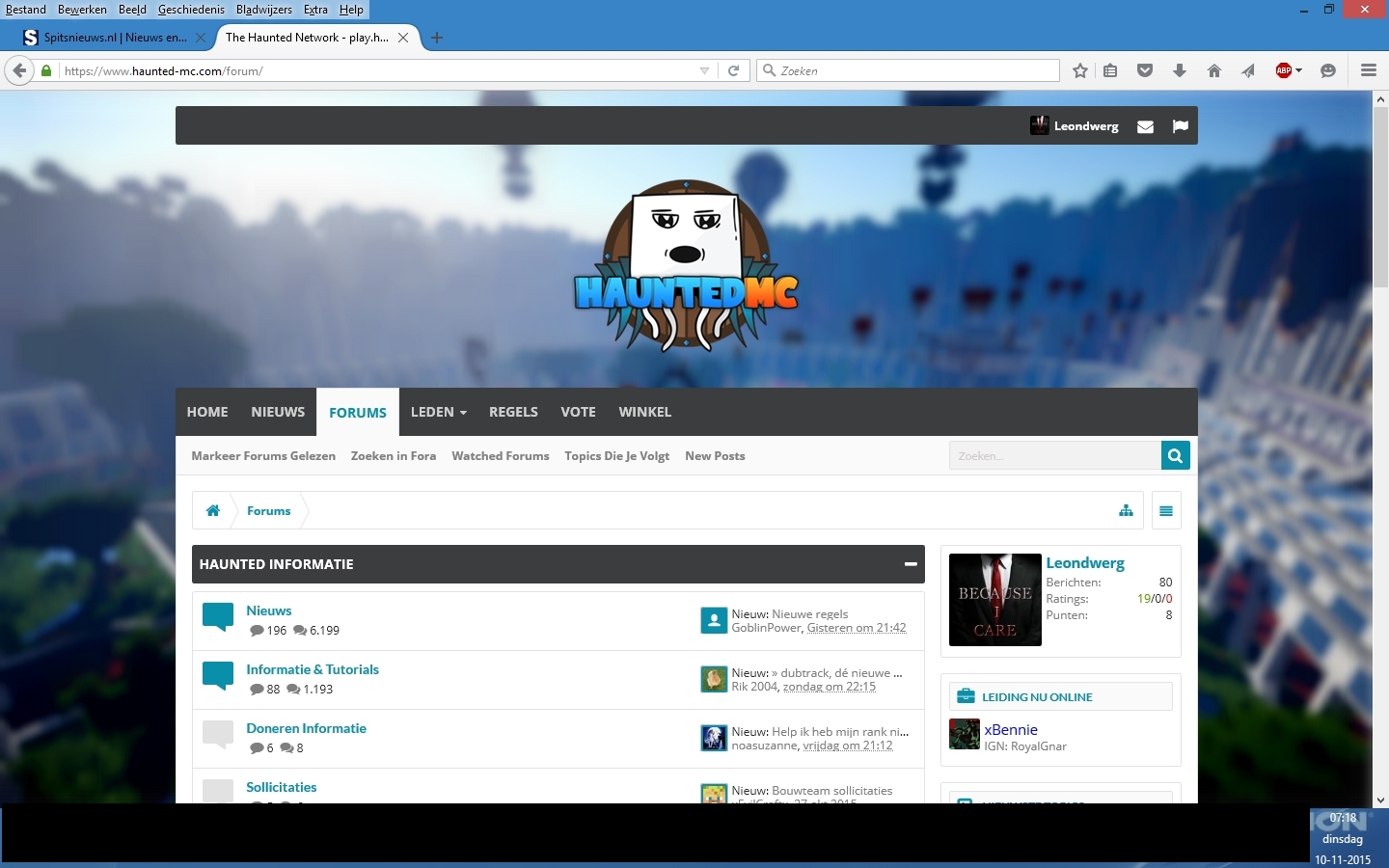Open the REGELS nav item
The image size is (1389, 868).
(513, 412)
